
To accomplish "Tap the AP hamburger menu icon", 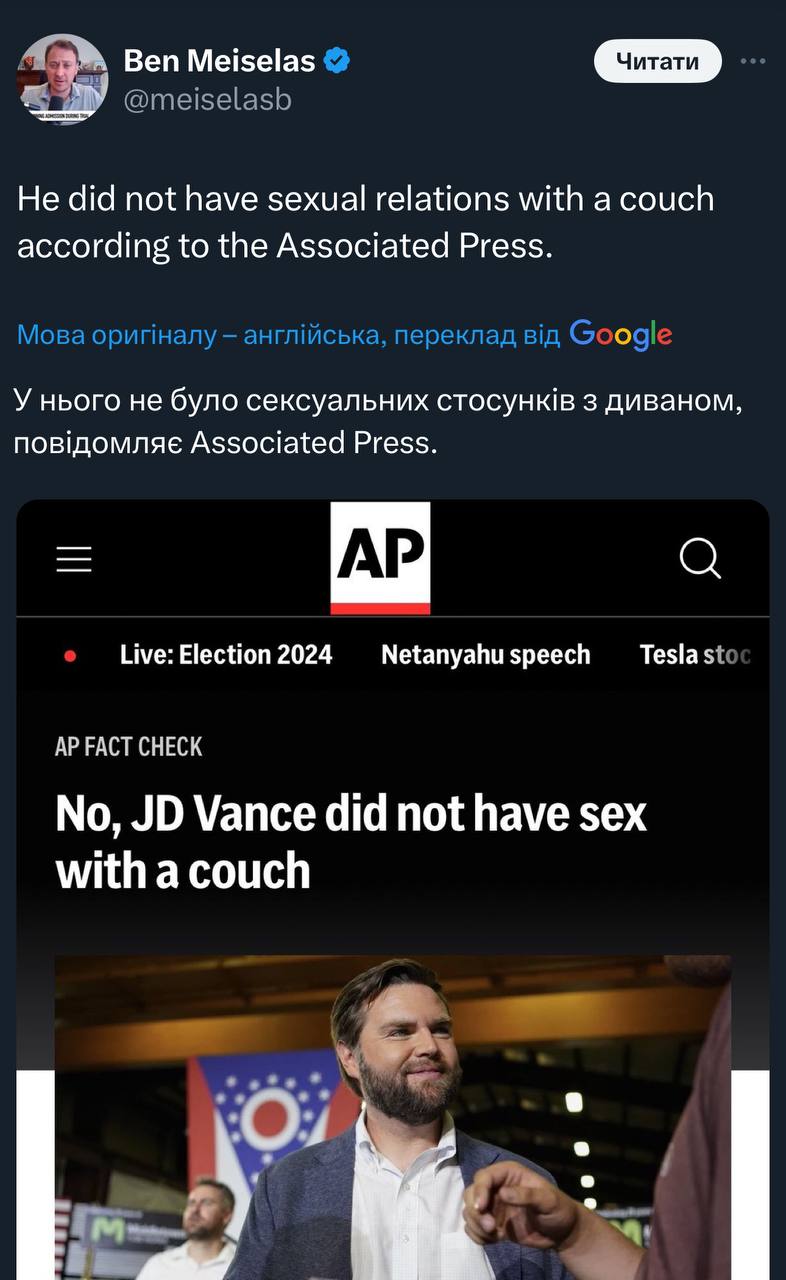I will coord(73,559).
